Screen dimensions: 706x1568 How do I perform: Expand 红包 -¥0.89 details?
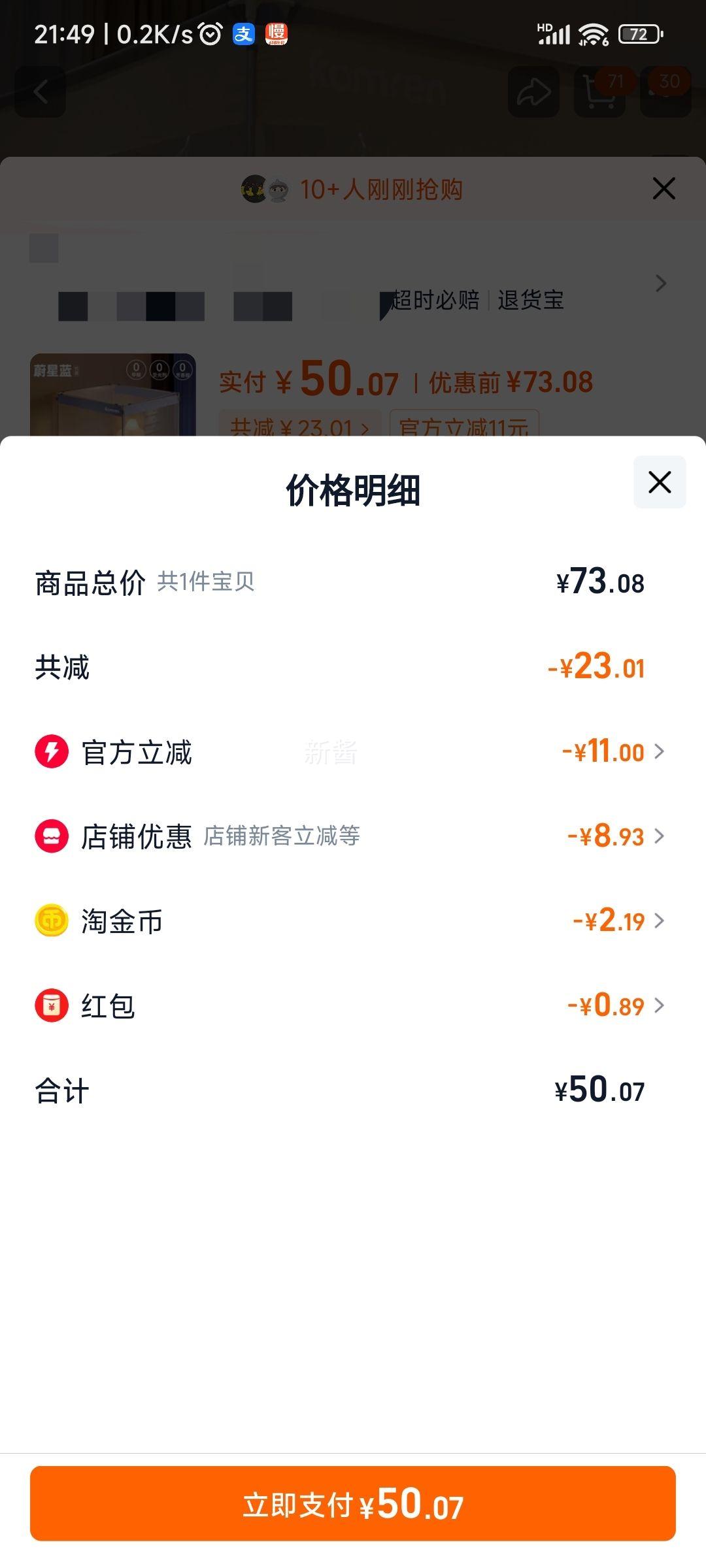point(616,1005)
